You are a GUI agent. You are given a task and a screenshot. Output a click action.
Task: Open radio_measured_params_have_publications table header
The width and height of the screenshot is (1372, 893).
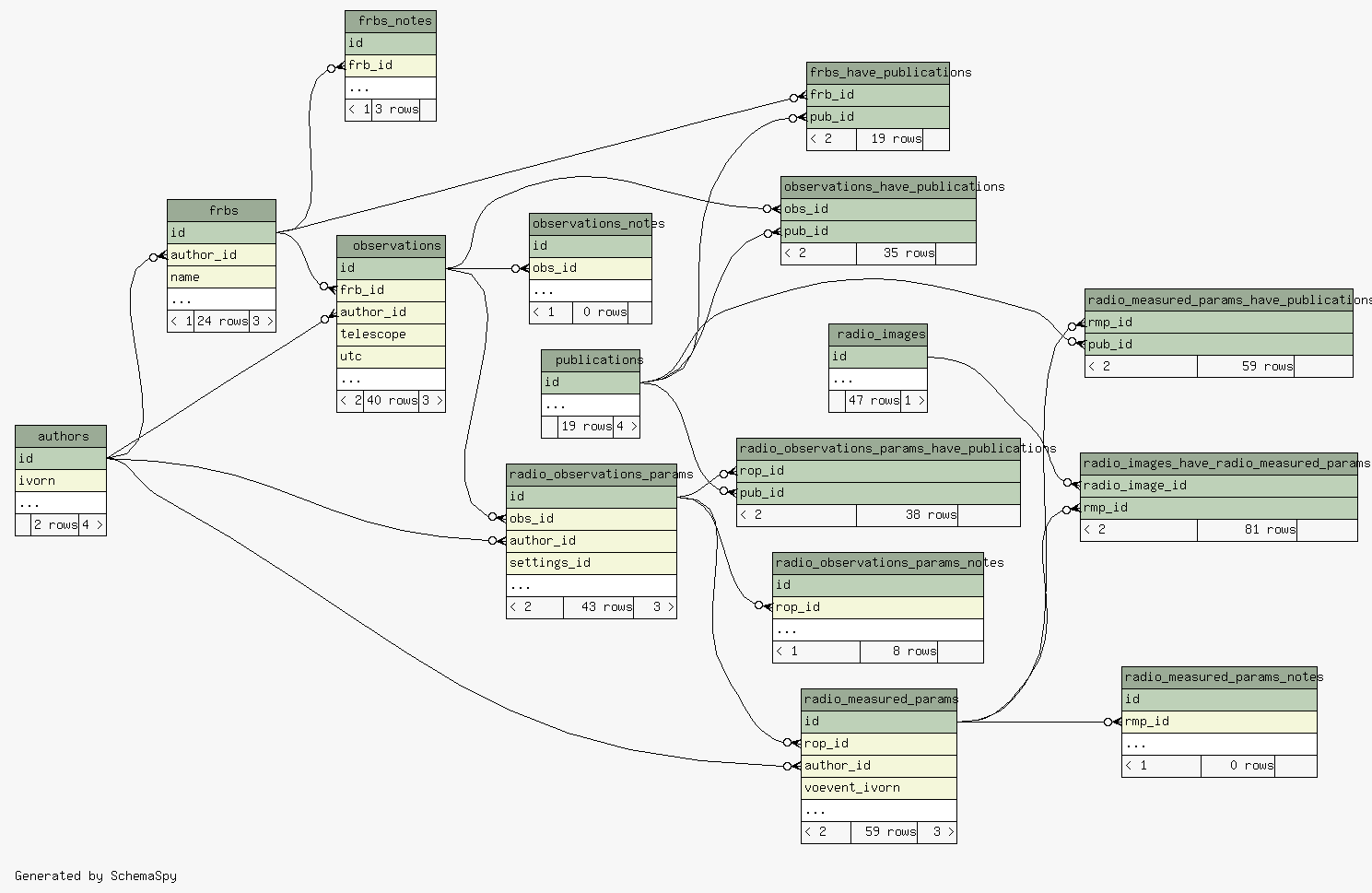pyautogui.click(x=1219, y=300)
